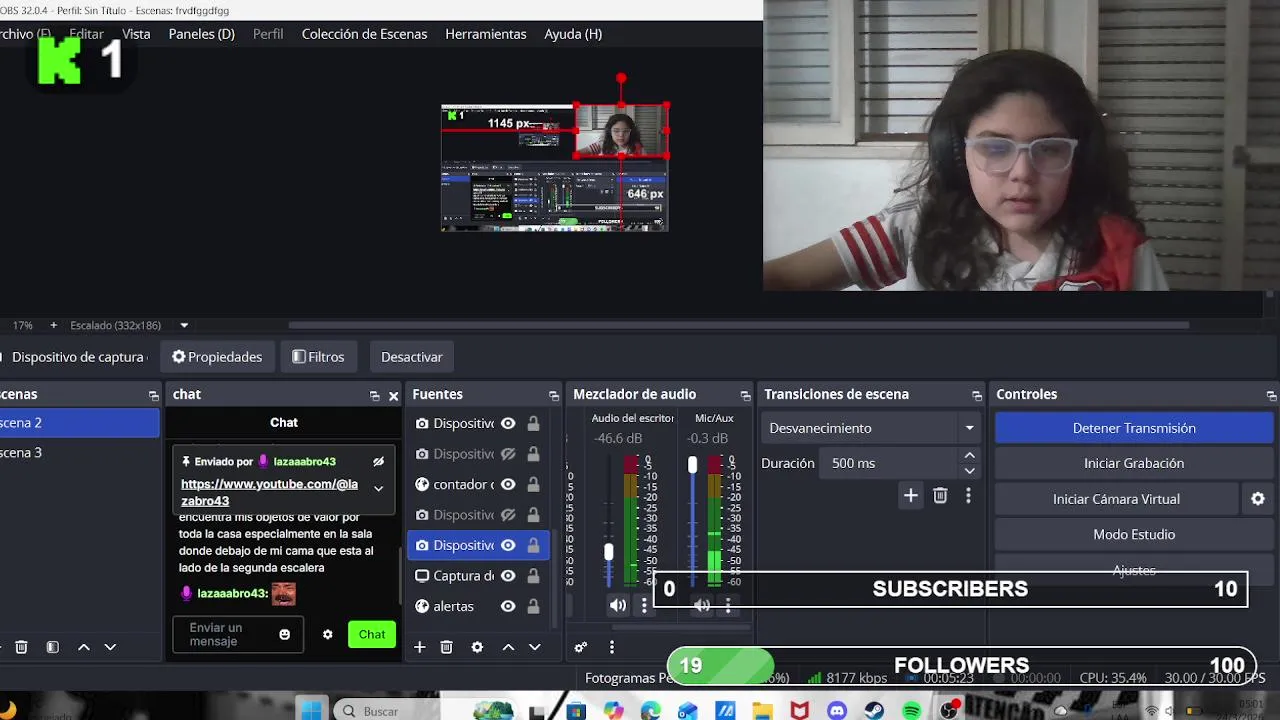Toggle visibility of alertas source
This screenshot has height=720, width=1280.
pyautogui.click(x=508, y=606)
